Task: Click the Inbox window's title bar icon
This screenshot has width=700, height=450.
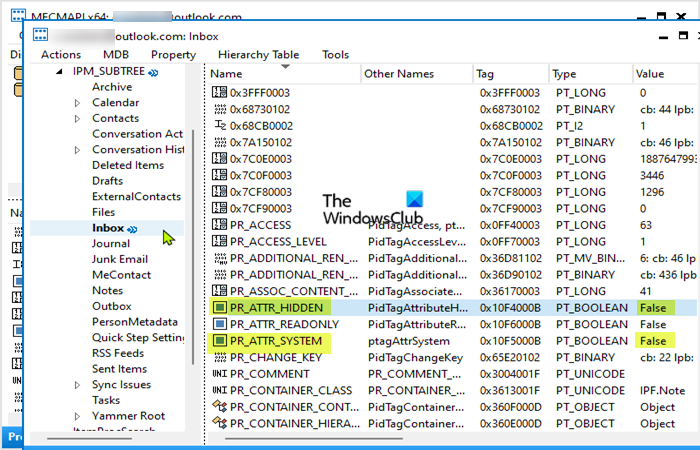Action: pos(40,35)
